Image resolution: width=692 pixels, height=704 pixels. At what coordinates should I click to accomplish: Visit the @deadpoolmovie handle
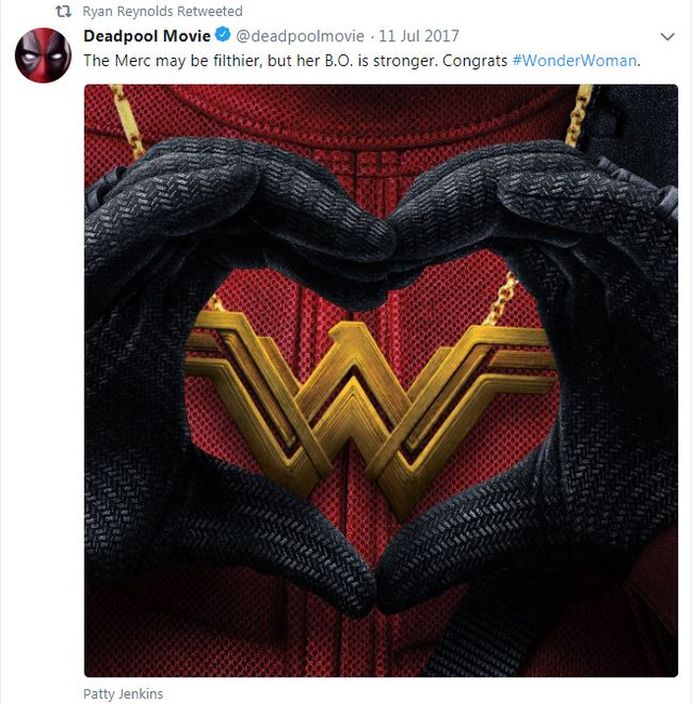[300, 36]
